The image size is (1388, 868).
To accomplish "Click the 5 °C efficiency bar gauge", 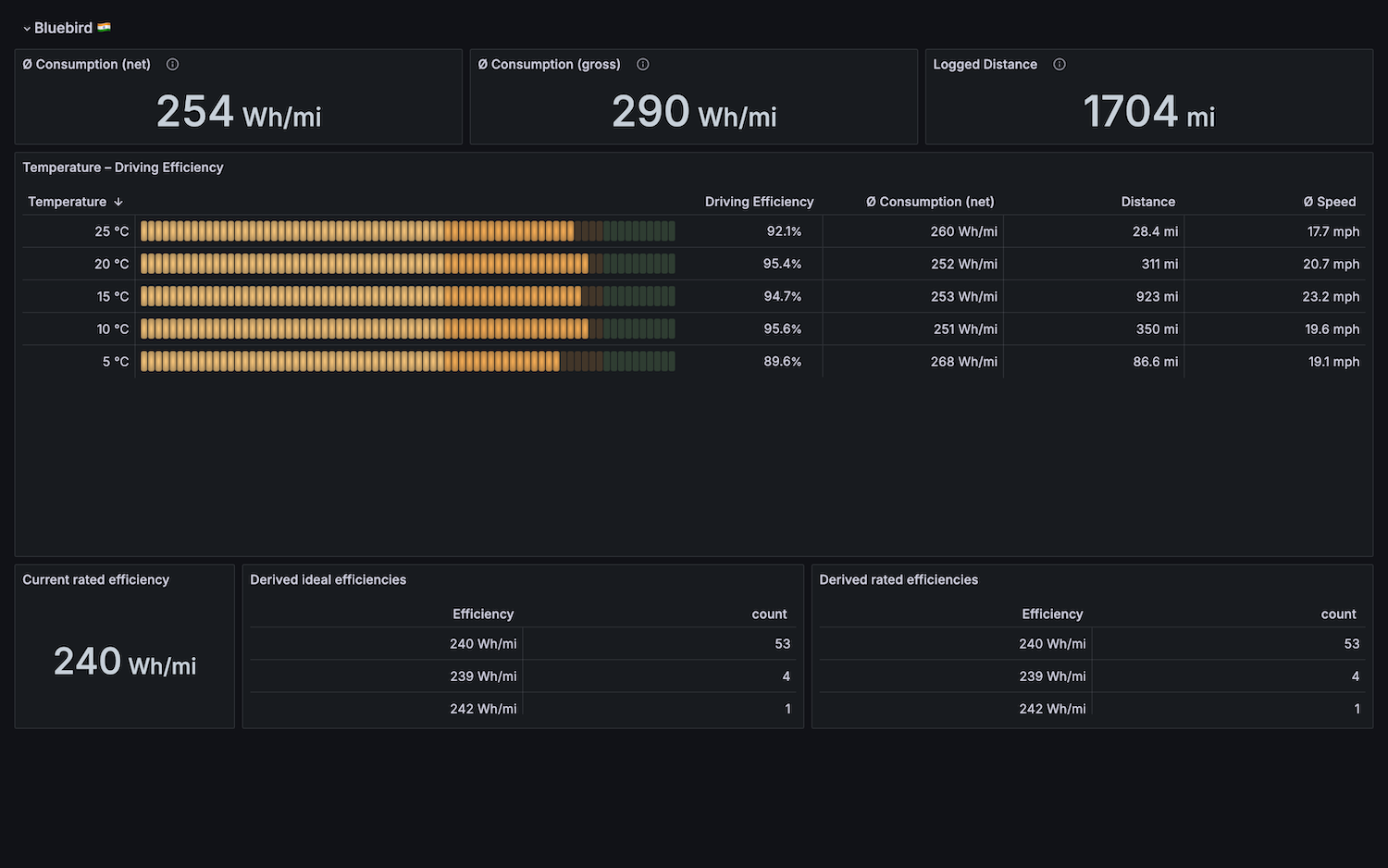I will pyautogui.click(x=407, y=362).
